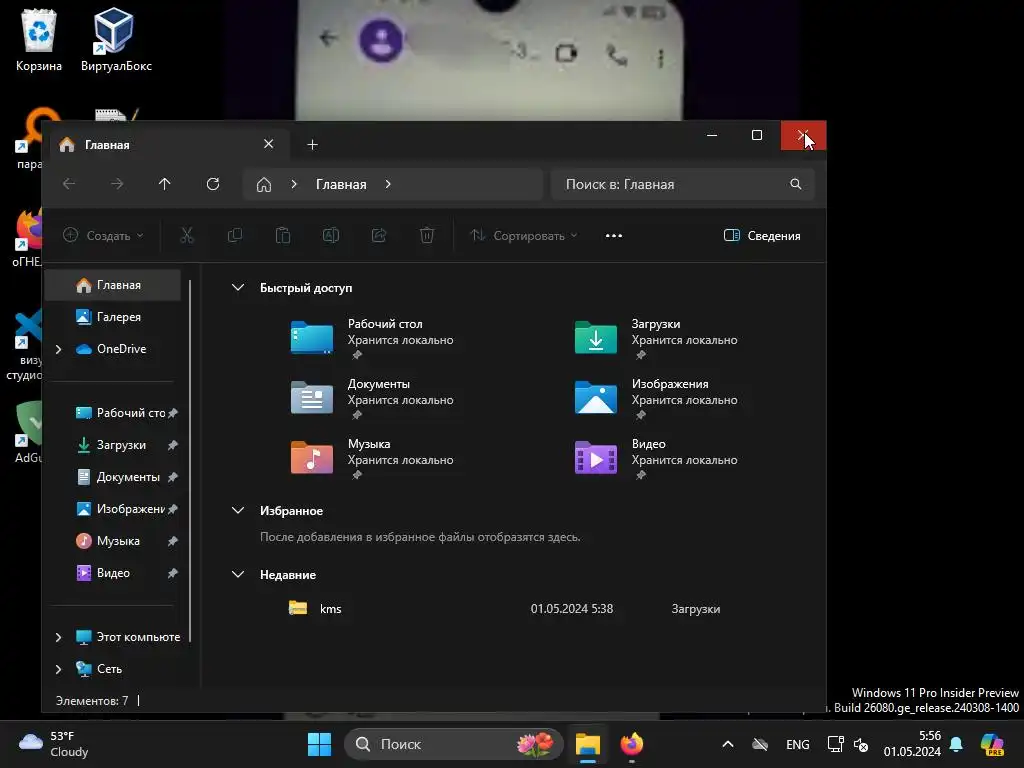
Task: Click pin icon beside Видео in sidebar
Action: pos(172,573)
